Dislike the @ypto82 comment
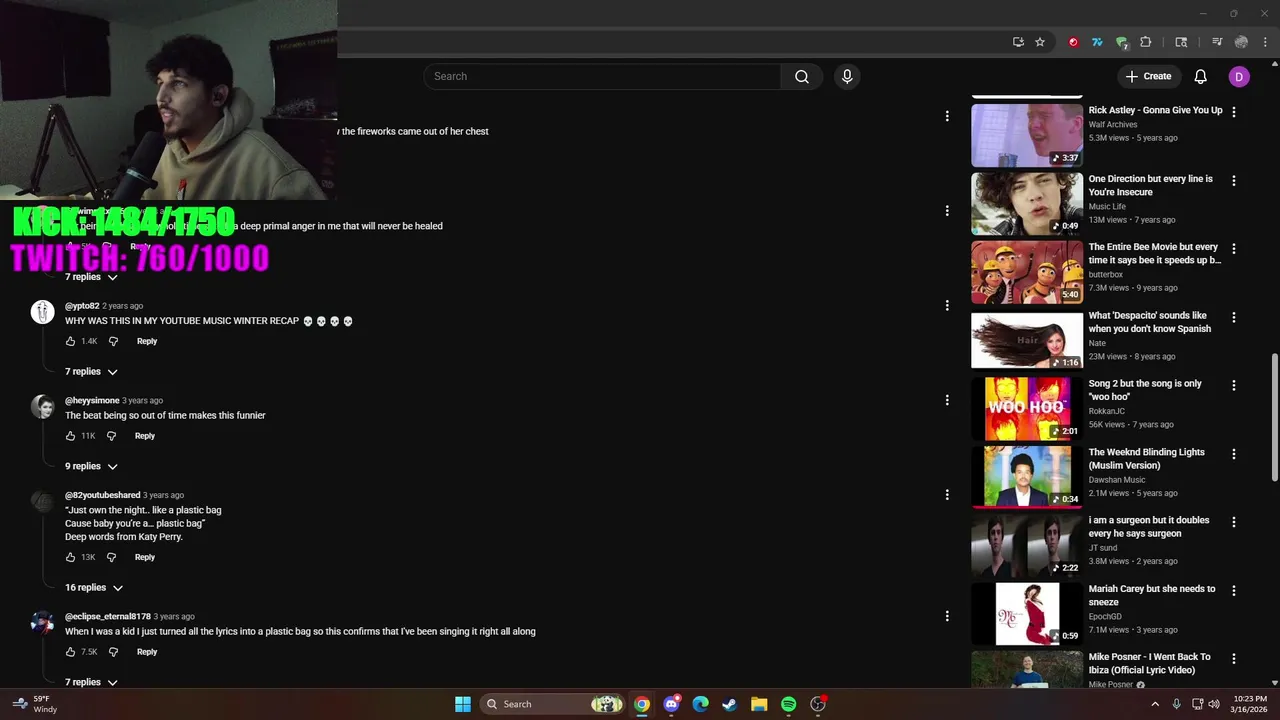 [113, 341]
